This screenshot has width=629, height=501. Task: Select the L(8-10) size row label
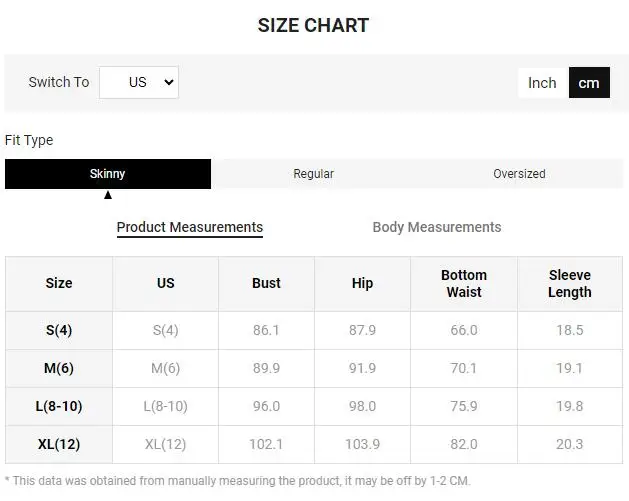point(59,406)
